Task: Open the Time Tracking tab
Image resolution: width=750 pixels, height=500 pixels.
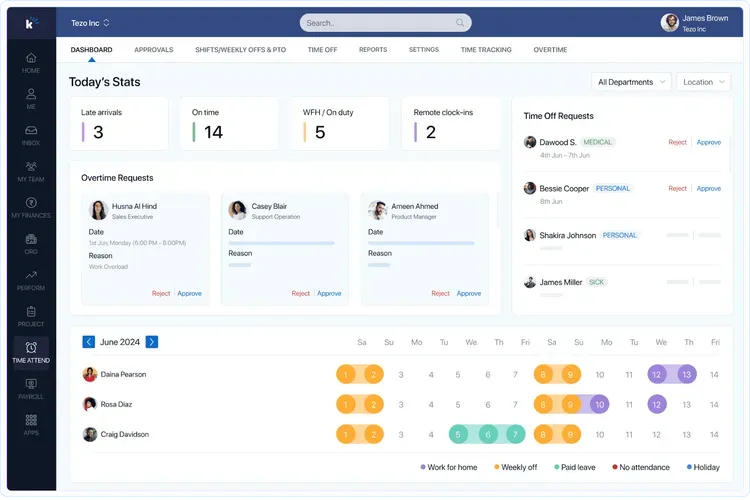Action: 486,49
